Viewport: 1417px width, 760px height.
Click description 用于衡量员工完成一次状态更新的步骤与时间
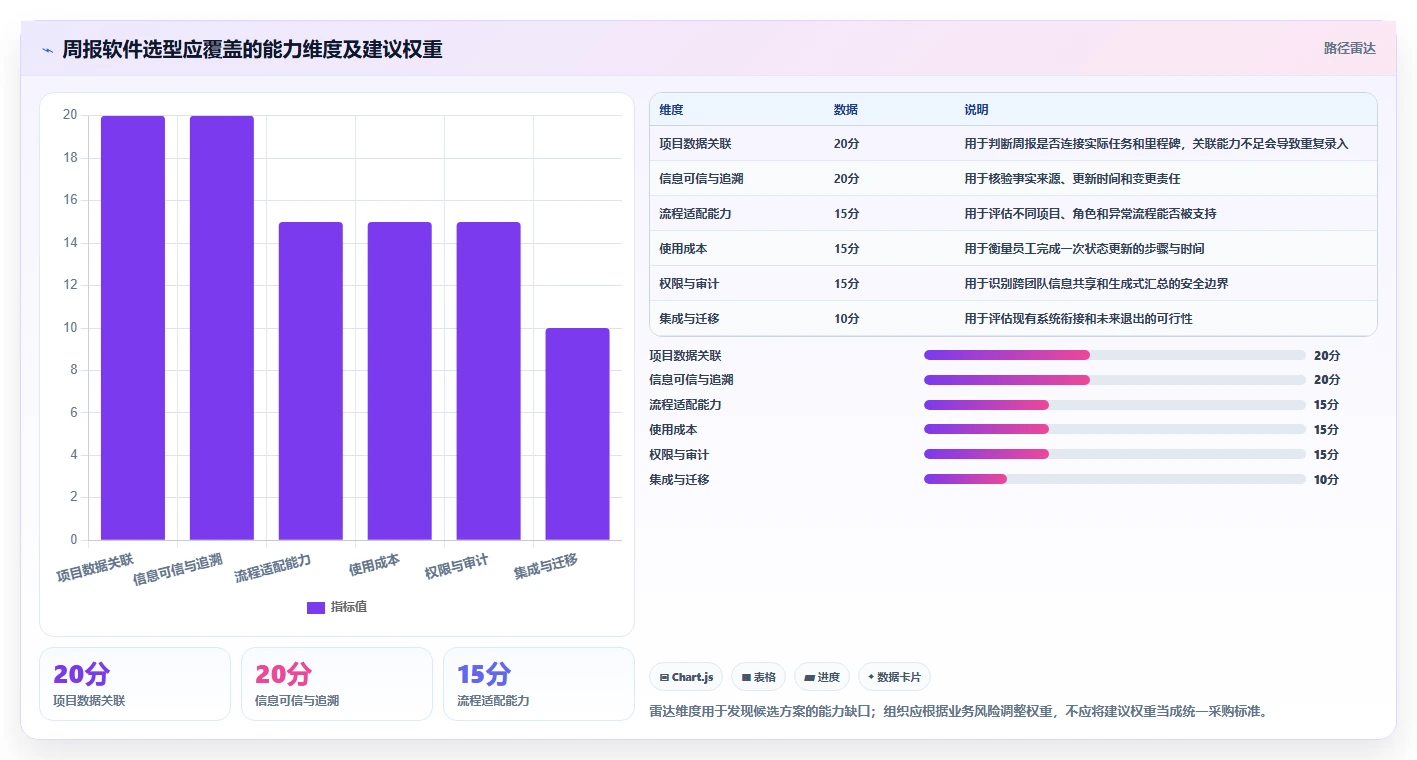tap(1084, 249)
